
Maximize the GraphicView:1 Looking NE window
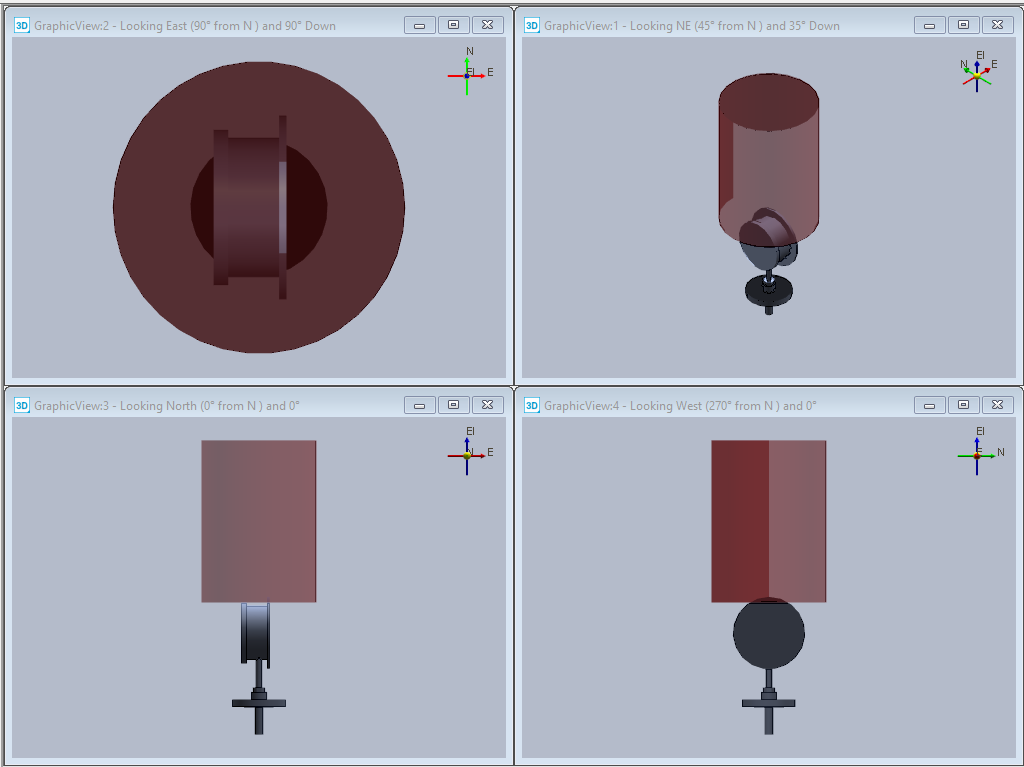coord(963,25)
